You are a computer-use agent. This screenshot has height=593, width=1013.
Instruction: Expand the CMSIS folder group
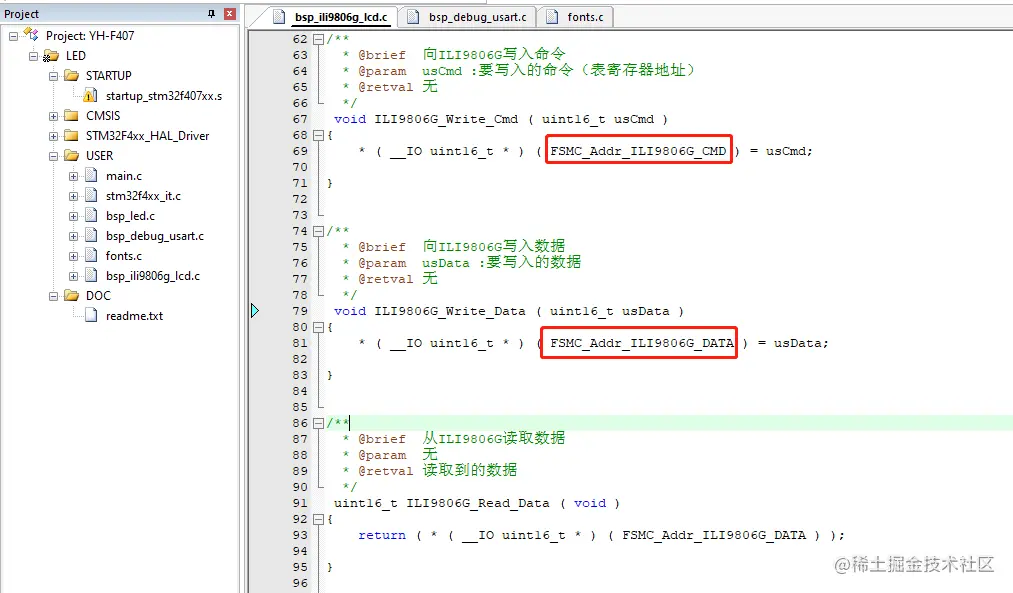pyautogui.click(x=53, y=116)
